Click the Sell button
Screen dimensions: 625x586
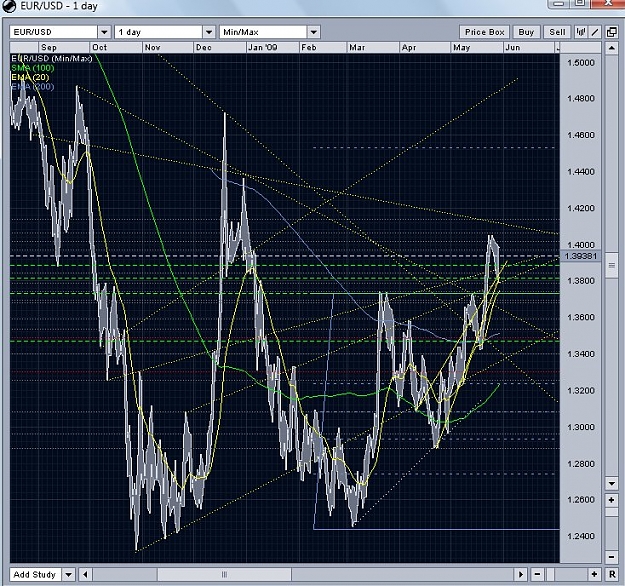point(557,32)
